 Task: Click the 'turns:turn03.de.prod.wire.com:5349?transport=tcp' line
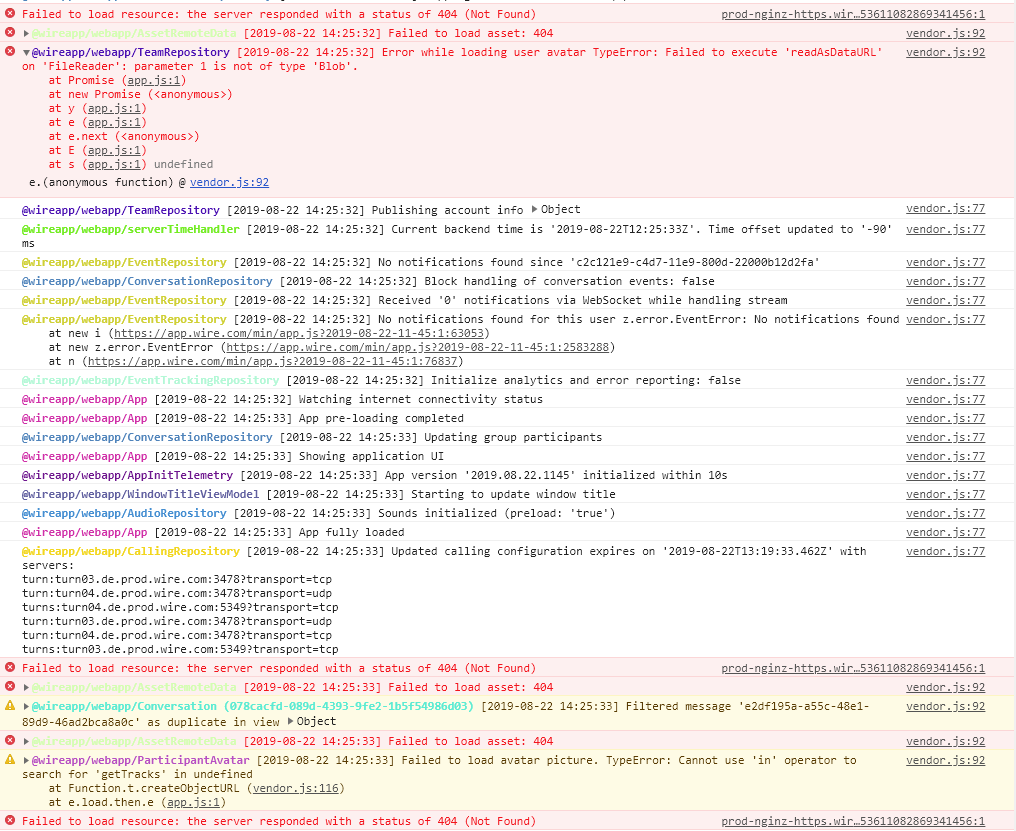[x=180, y=649]
